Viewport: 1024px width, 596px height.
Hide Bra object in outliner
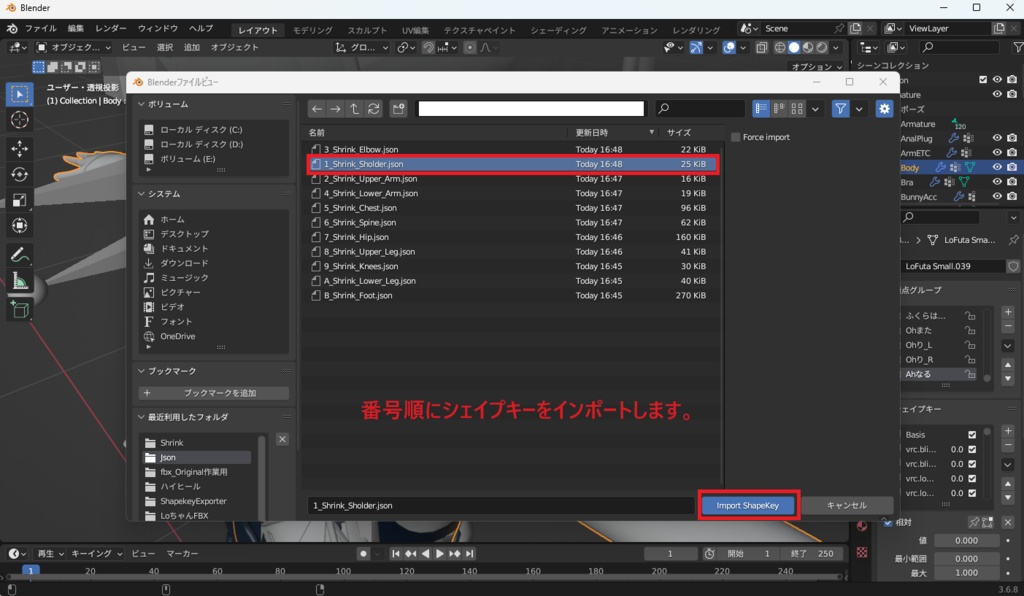[997, 181]
